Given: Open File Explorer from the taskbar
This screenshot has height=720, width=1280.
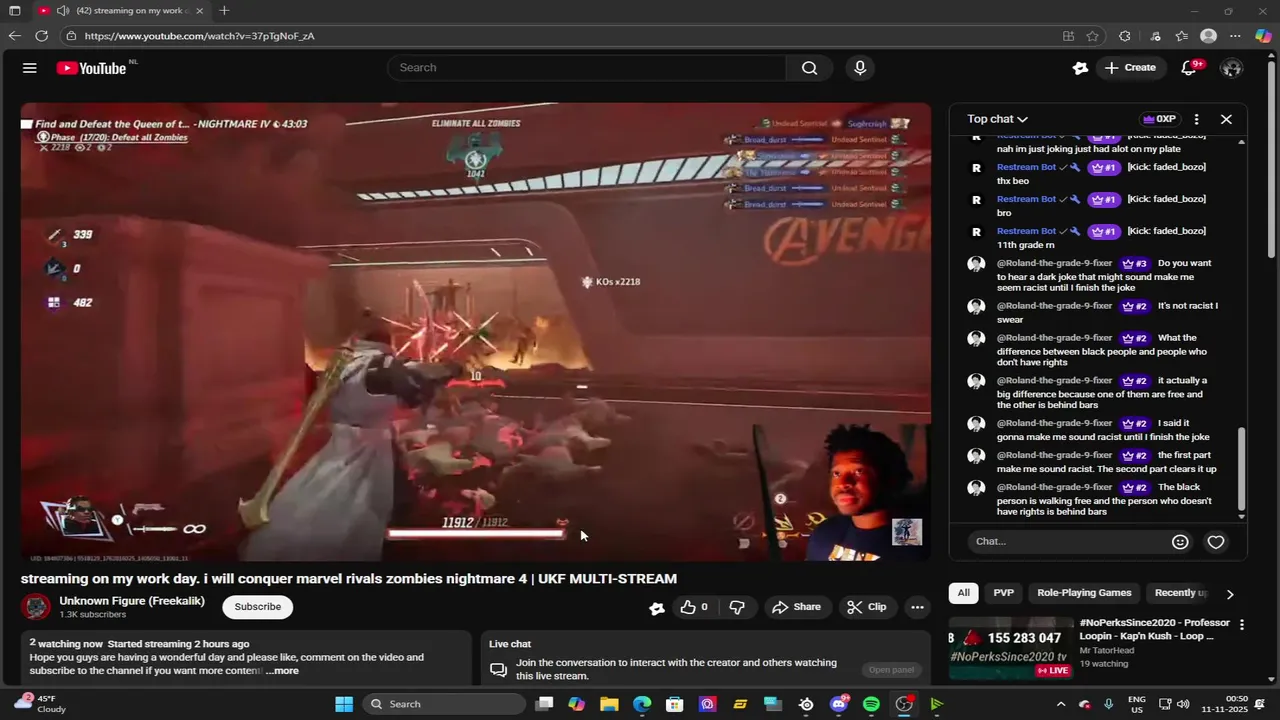Looking at the screenshot, I should pyautogui.click(x=609, y=704).
